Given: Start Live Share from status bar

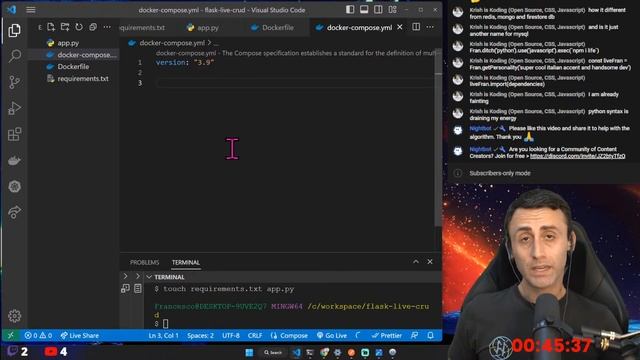Looking at the screenshot, I should [x=80, y=336].
